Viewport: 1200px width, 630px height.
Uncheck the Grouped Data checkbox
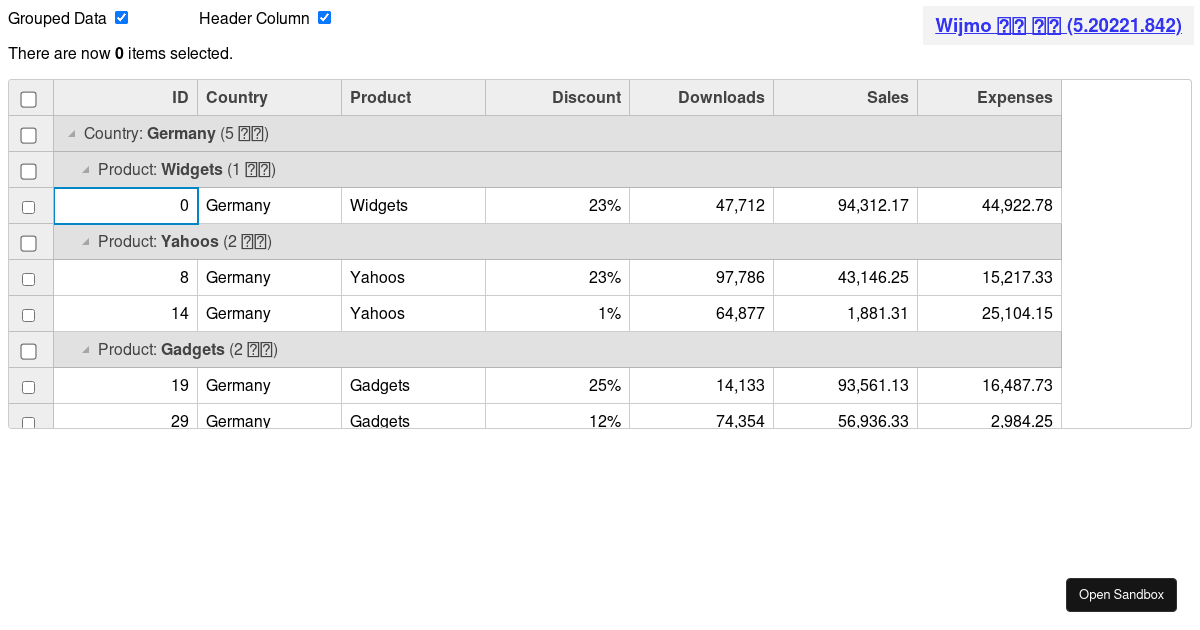pos(121,18)
